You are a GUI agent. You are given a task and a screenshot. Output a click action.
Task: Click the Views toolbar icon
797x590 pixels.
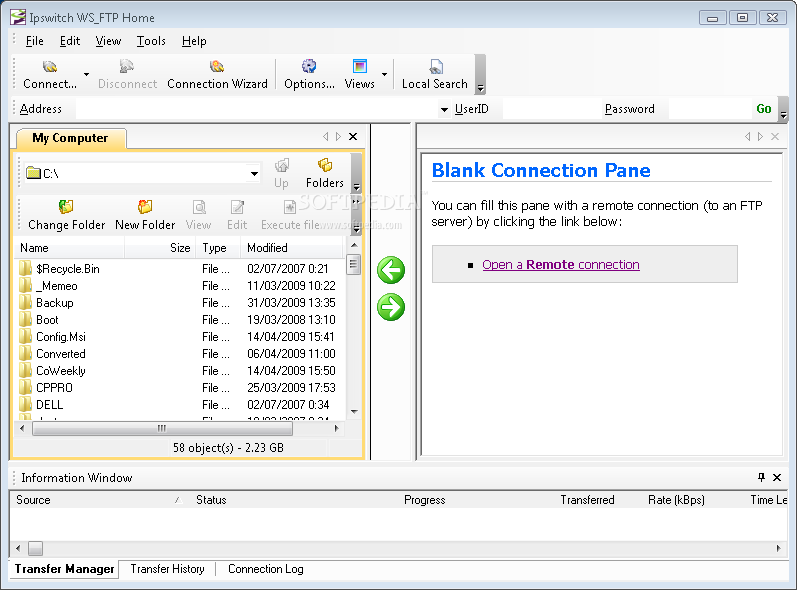tap(360, 67)
